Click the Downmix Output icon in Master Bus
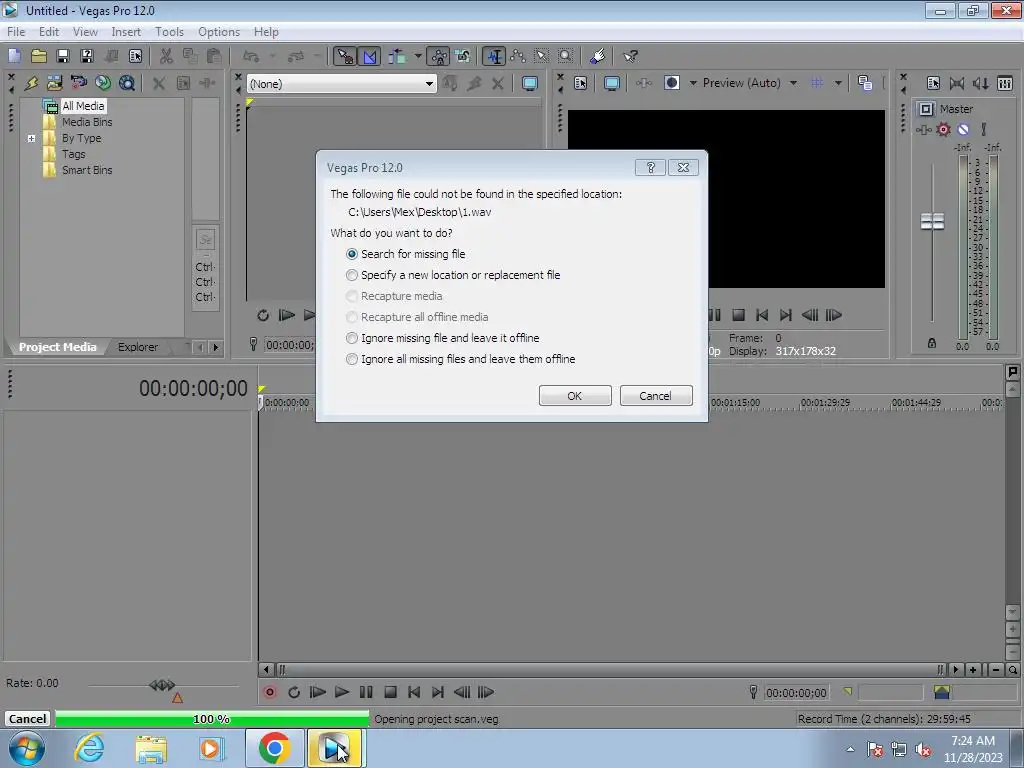Screen dimensions: 1024x768 [x=957, y=83]
